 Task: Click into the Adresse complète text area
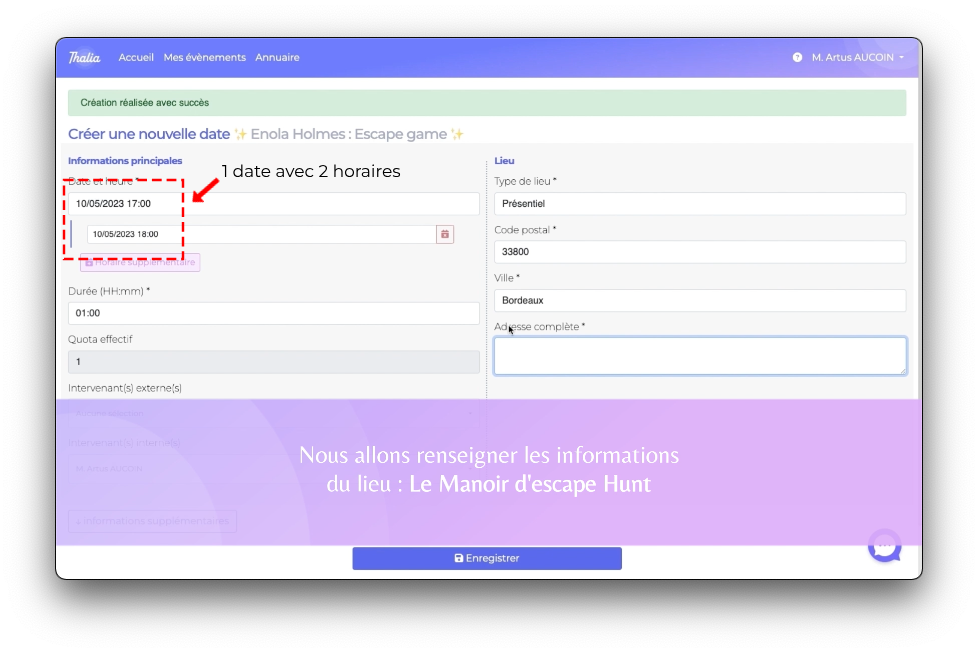click(x=700, y=356)
